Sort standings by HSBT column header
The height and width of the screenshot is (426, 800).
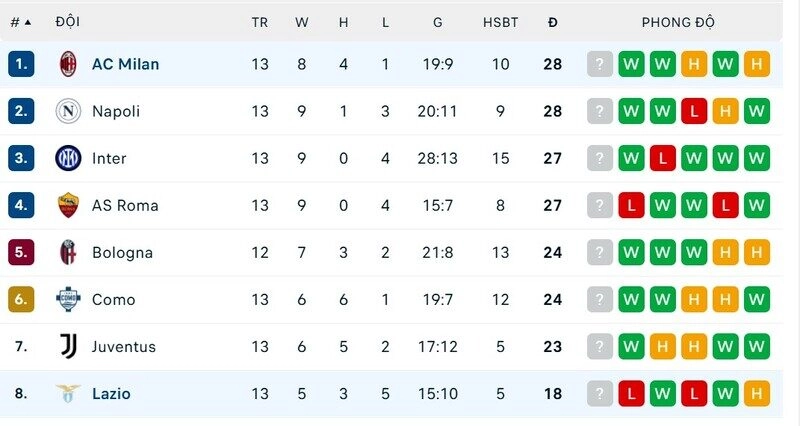click(501, 22)
